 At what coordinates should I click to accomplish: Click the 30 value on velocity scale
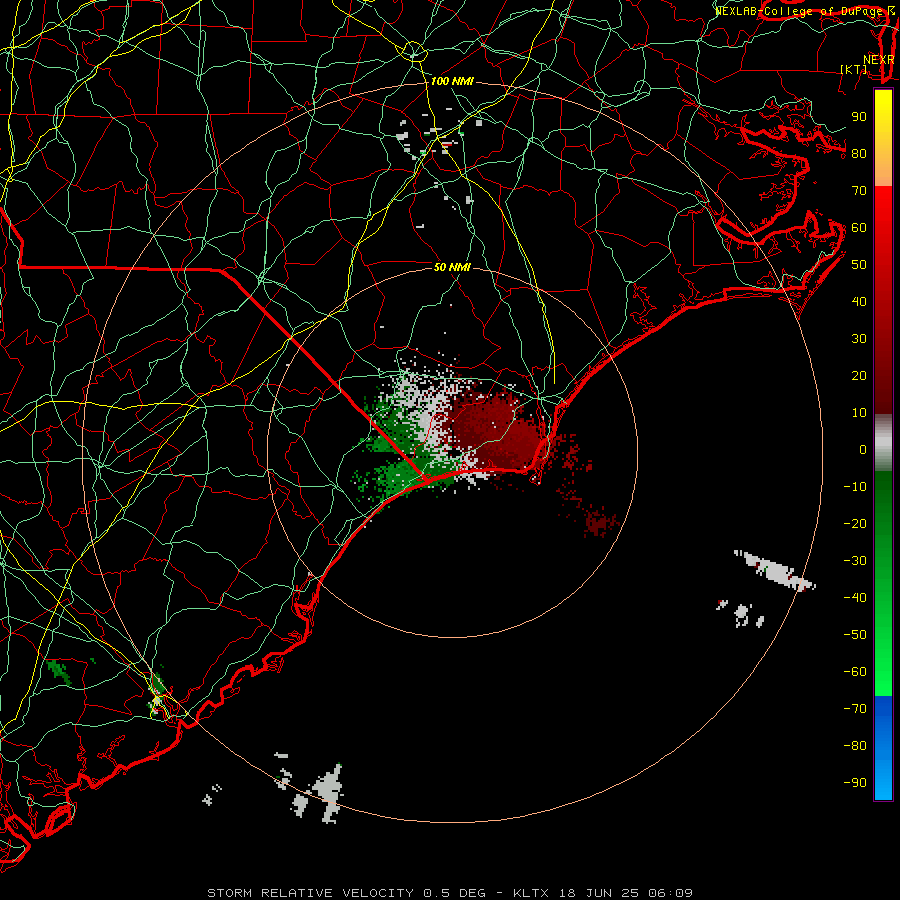(x=859, y=339)
